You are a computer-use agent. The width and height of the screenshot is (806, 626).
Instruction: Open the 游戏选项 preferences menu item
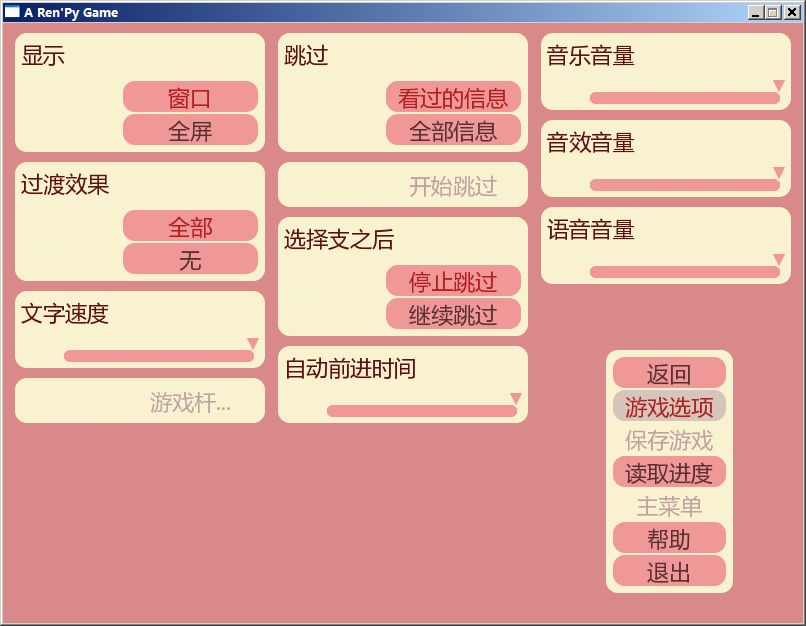click(x=669, y=406)
